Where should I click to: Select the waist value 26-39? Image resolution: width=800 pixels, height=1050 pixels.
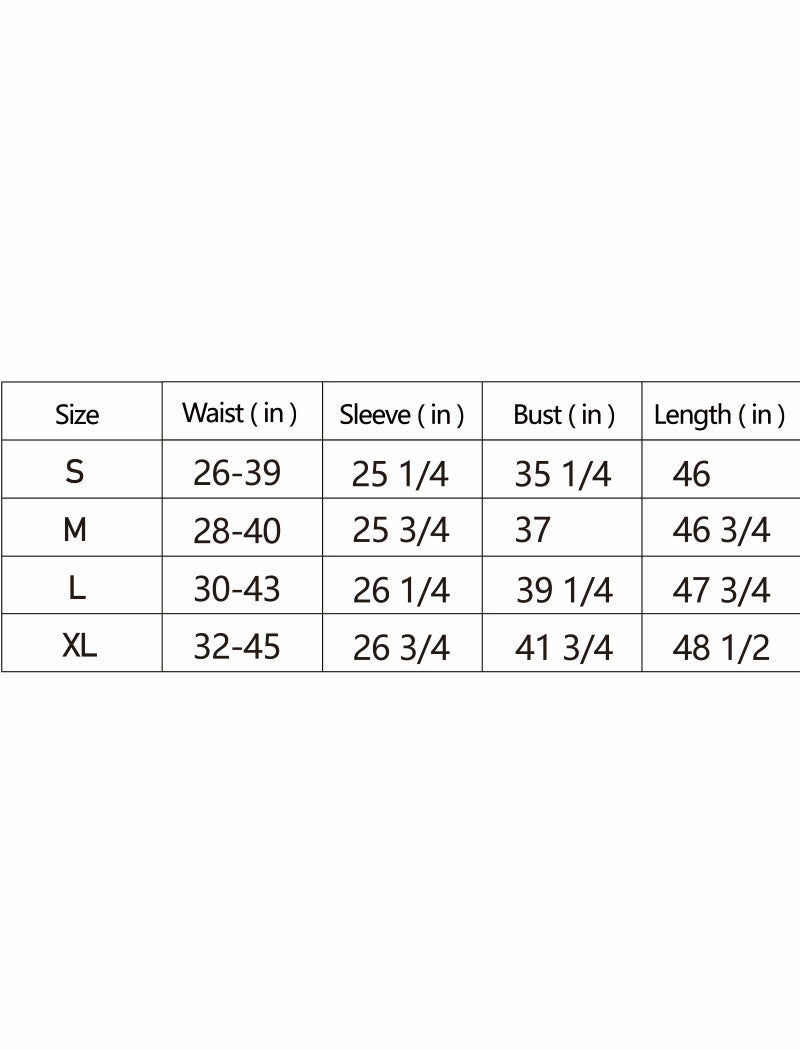click(236, 473)
